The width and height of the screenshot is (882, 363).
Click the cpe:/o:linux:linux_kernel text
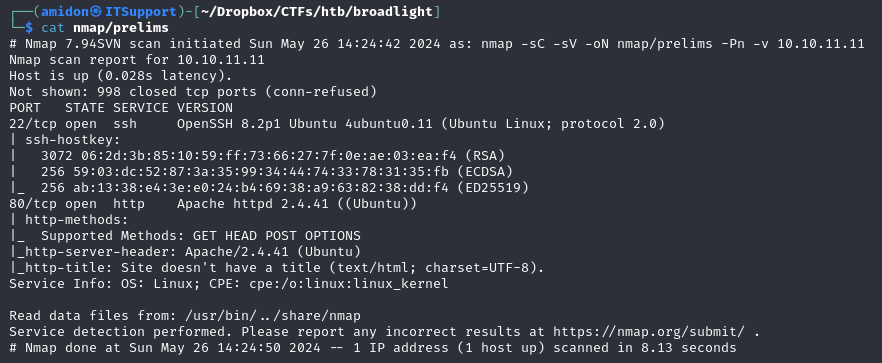(x=349, y=284)
